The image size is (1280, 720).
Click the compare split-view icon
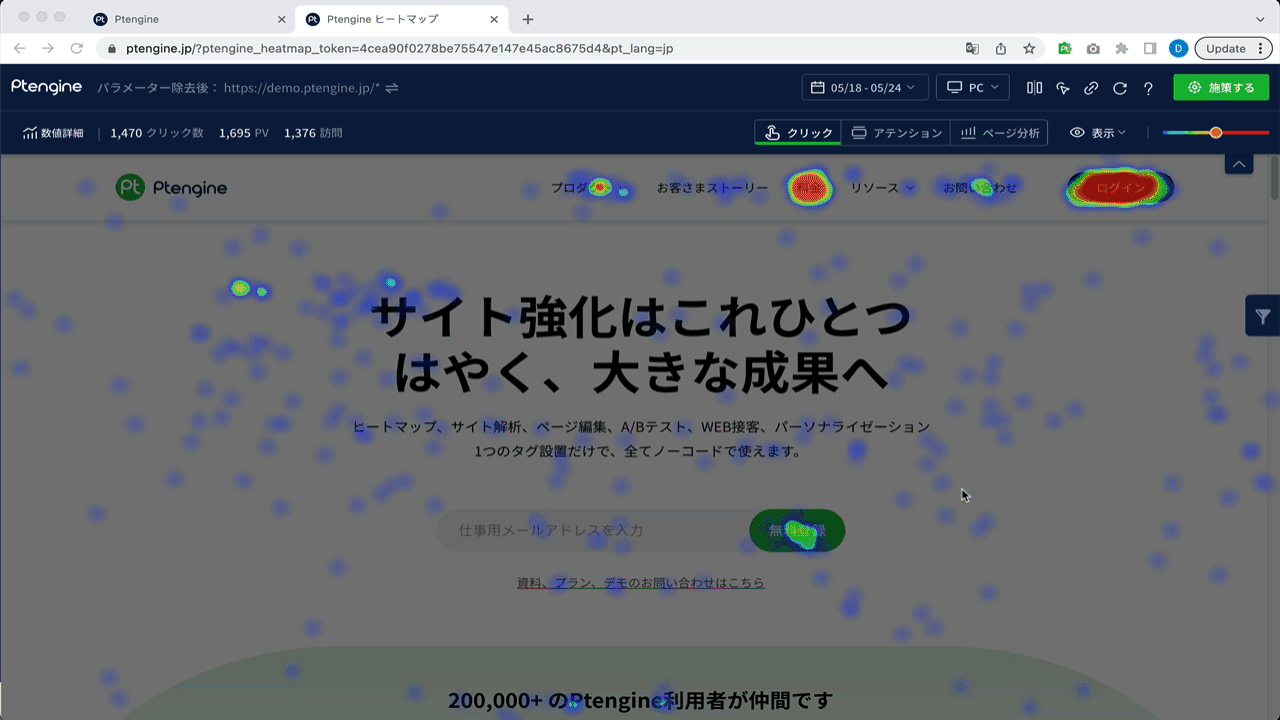[x=1034, y=88]
